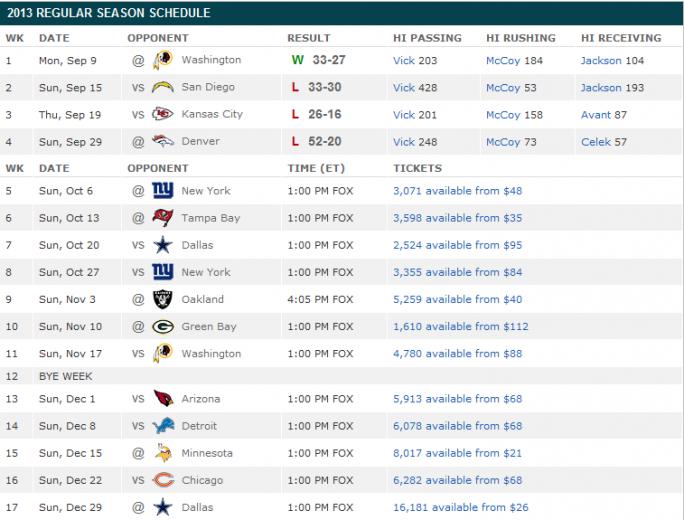Click Tampa Bay Buccaneers logo
This screenshot has width=684, height=520.
tap(163, 218)
